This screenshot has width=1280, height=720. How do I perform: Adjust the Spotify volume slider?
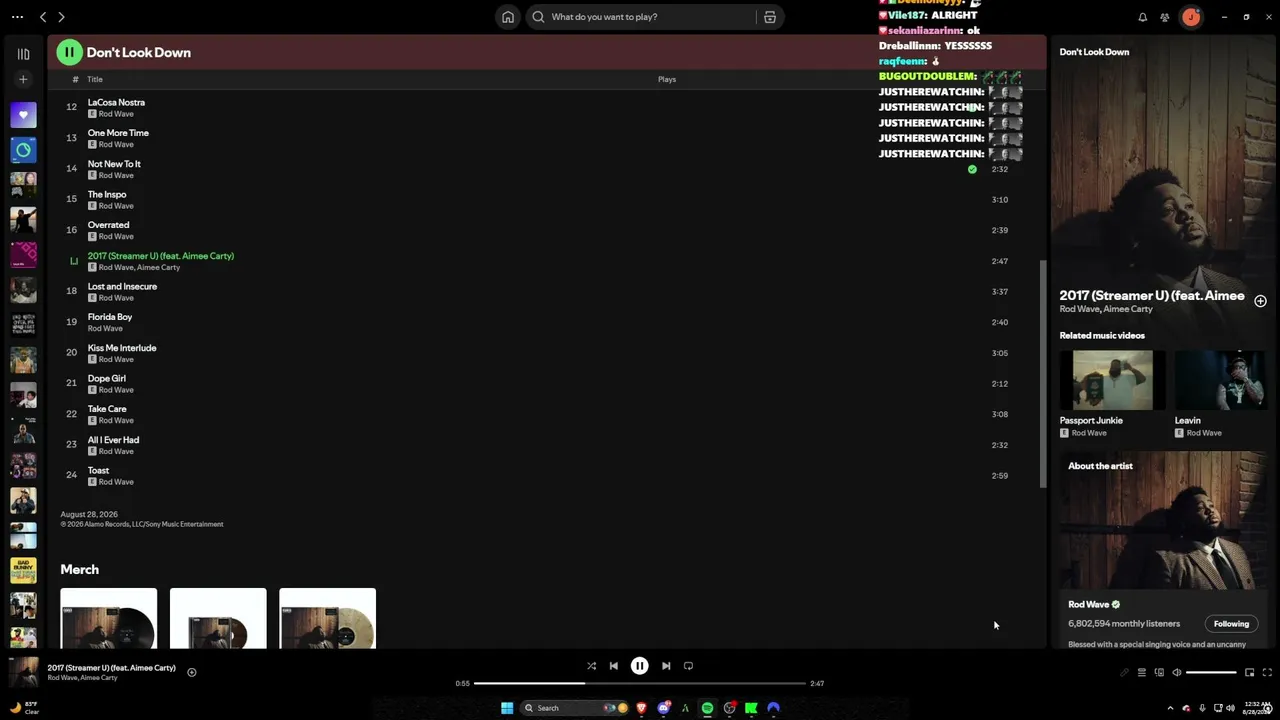[1211, 673]
